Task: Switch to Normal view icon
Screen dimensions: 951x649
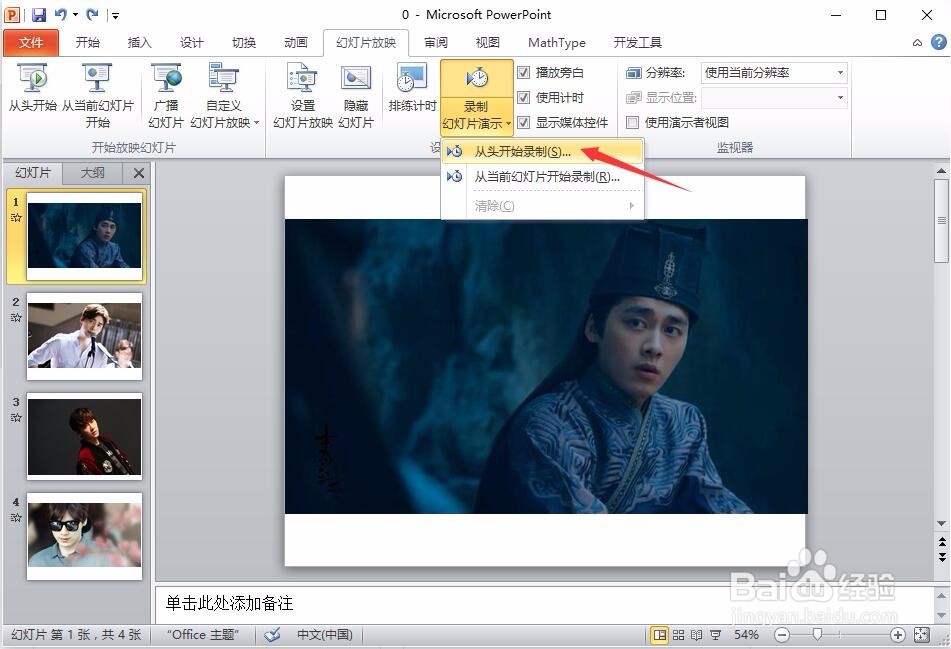Action: point(659,635)
